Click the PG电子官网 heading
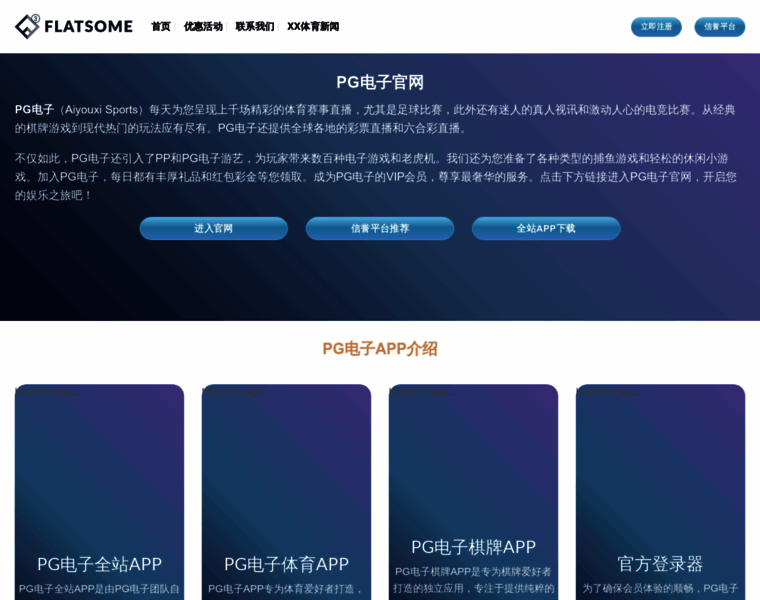760x600 pixels. (x=380, y=82)
